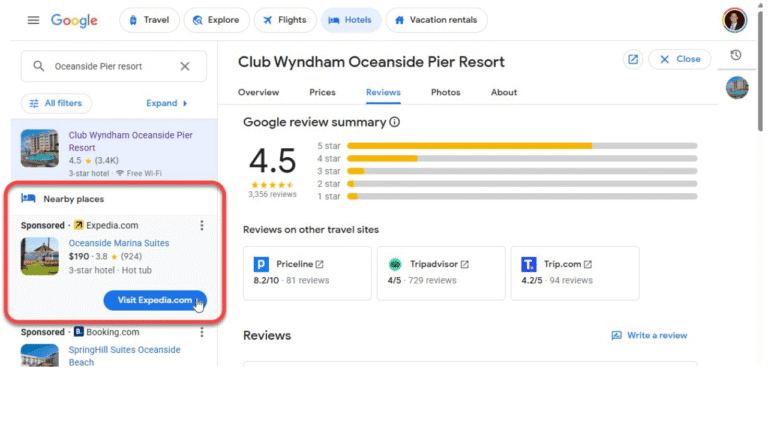Switch to the Photos tab
768x432 pixels.
[446, 93]
